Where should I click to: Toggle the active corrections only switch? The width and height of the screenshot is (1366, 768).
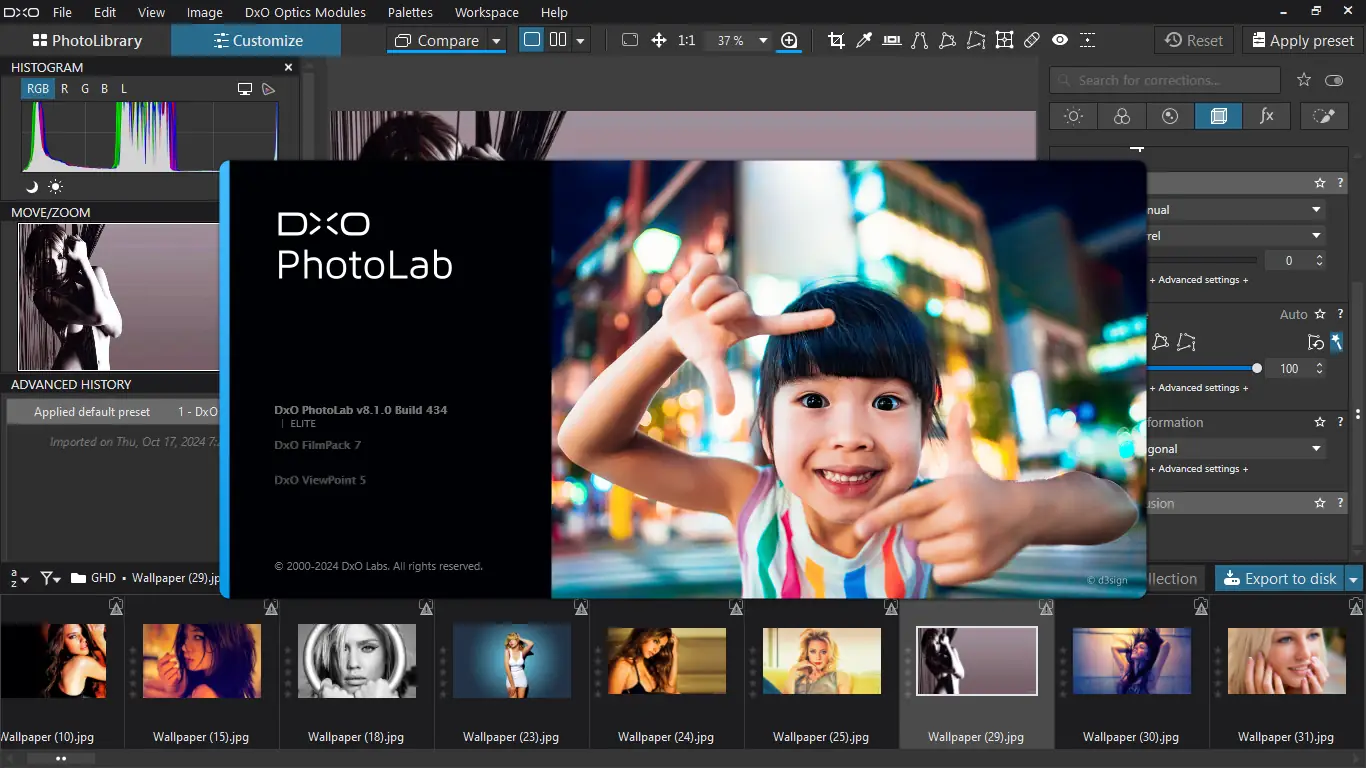pyautogui.click(x=1334, y=80)
